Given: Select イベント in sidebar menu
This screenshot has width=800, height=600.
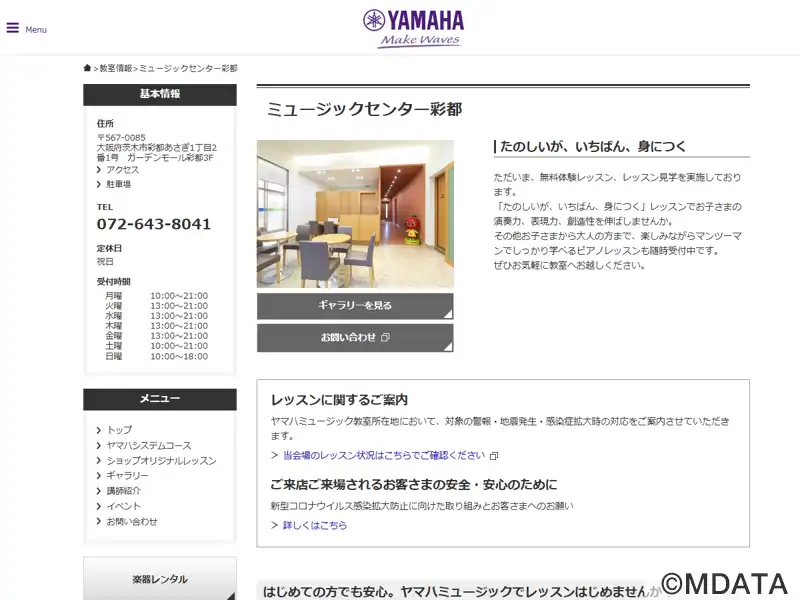Looking at the screenshot, I should pos(123,506).
